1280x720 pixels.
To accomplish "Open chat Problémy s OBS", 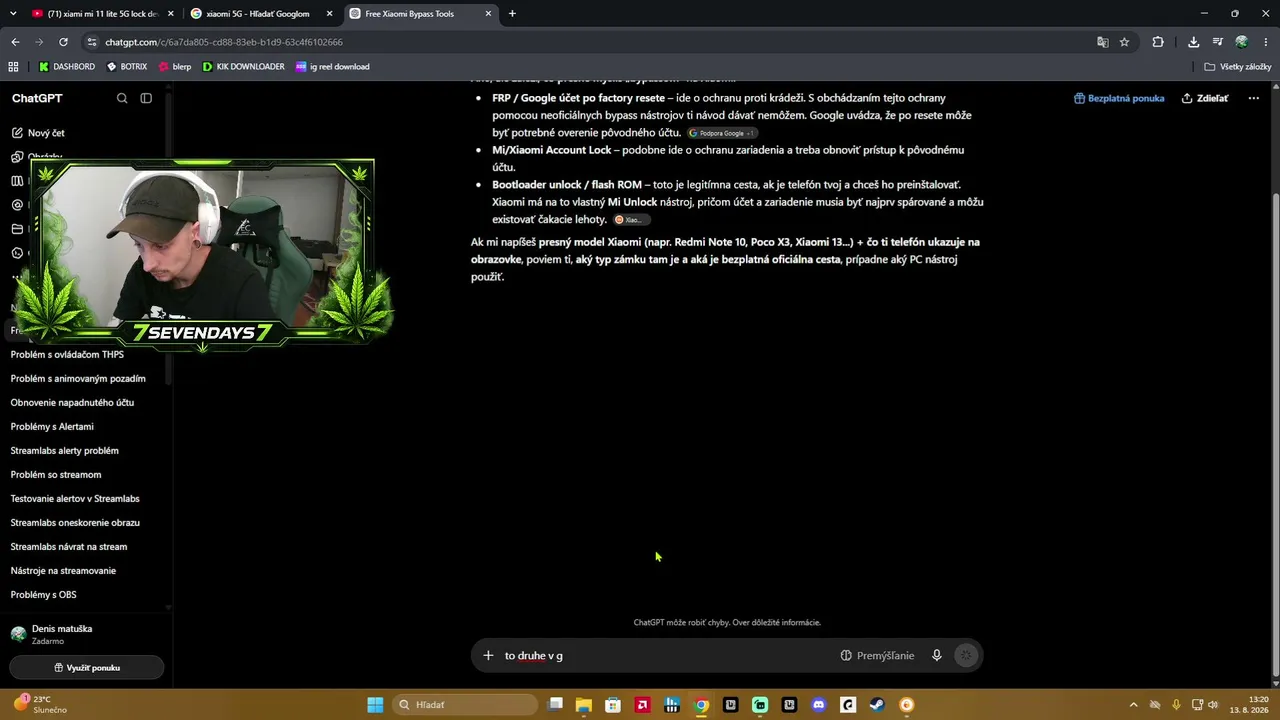I will tap(43, 595).
